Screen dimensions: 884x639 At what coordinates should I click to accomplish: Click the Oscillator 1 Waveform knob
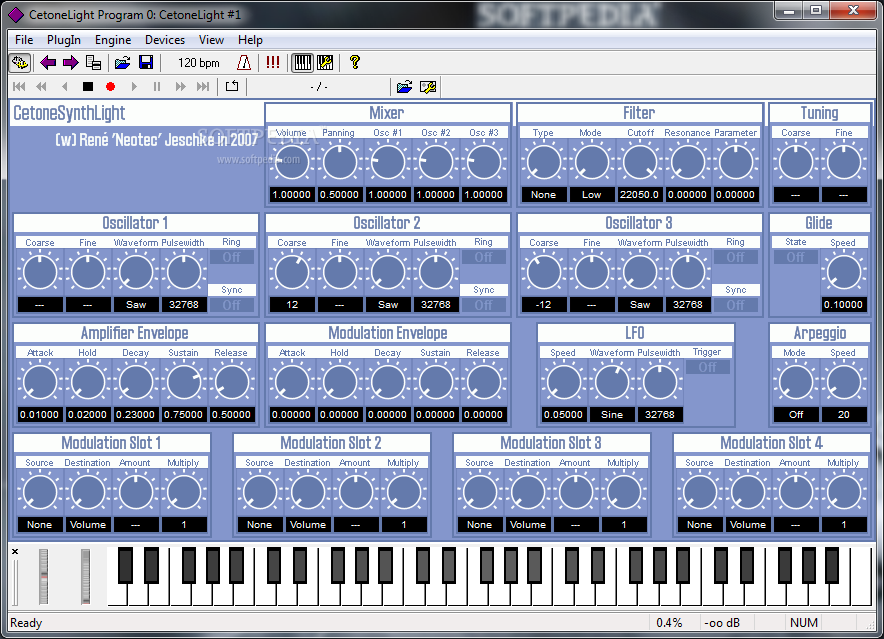coord(136,272)
